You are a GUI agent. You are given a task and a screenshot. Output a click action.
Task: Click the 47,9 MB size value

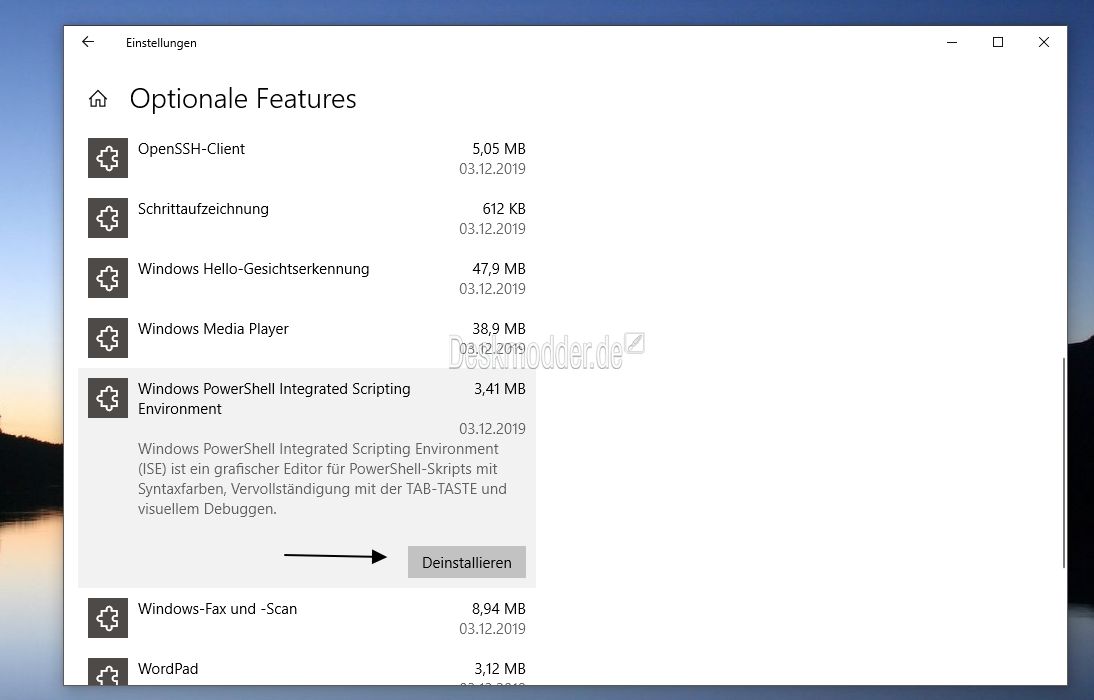point(499,269)
